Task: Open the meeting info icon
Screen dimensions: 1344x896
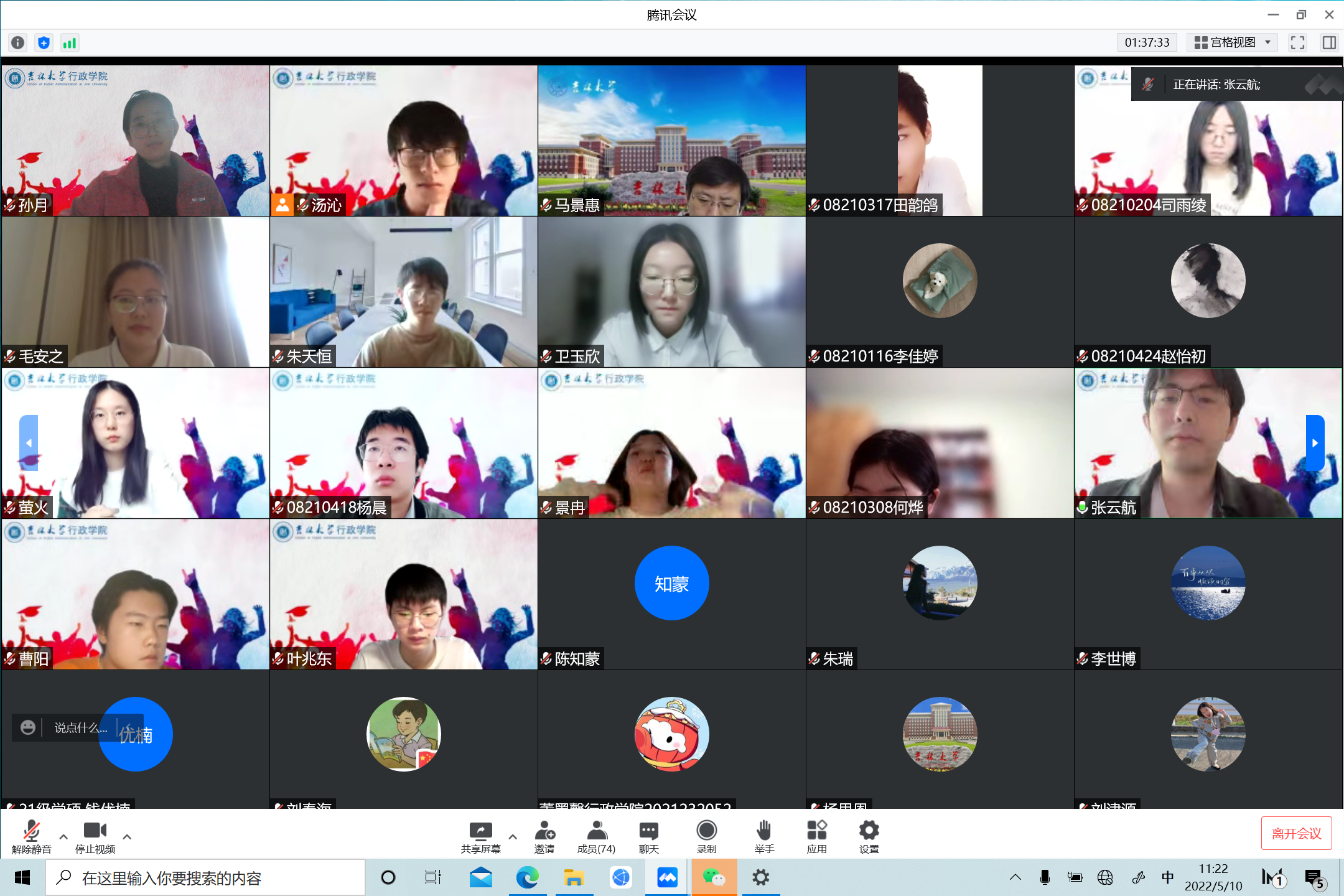Action: [x=18, y=42]
